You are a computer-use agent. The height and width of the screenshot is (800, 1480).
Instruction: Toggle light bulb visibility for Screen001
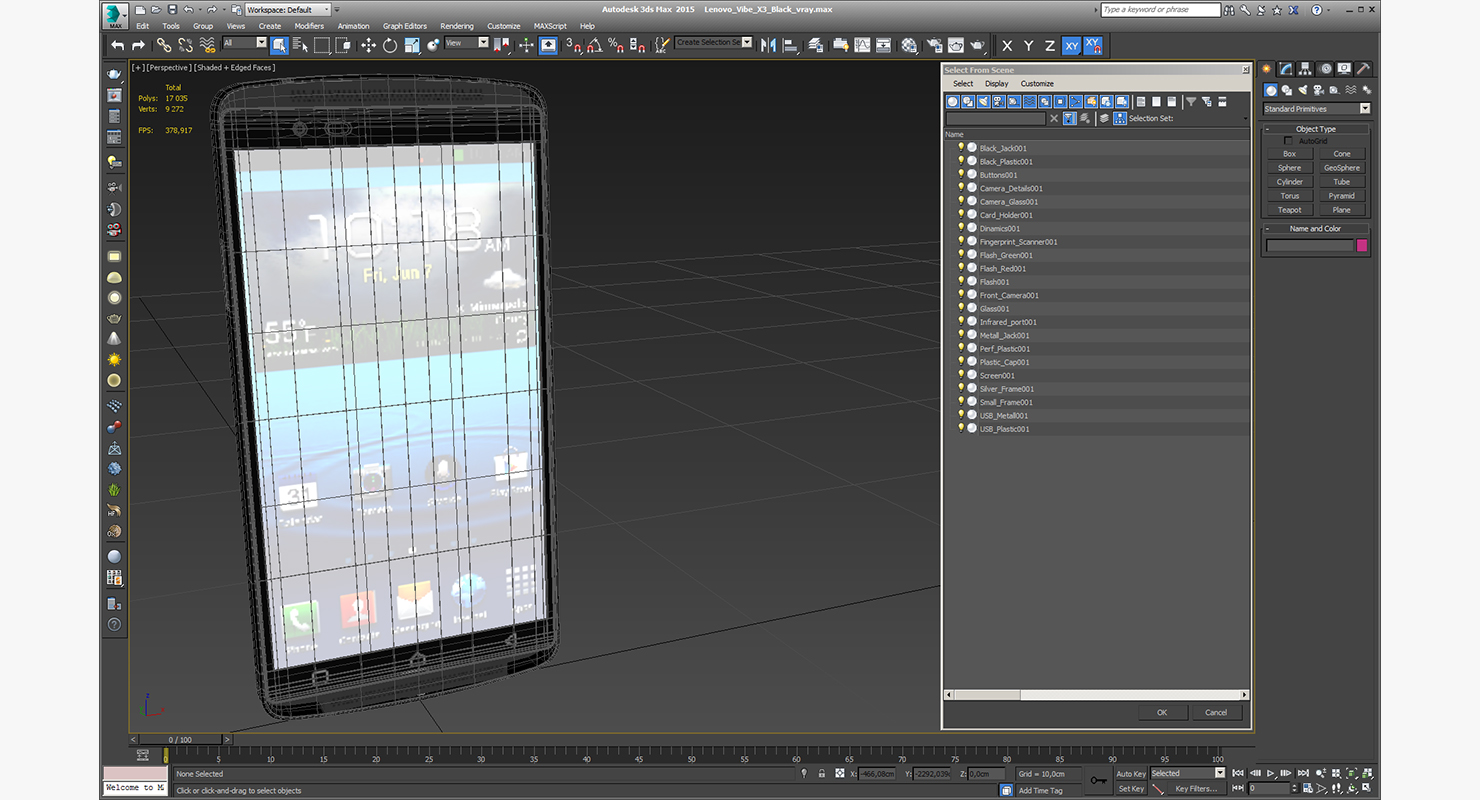pos(961,375)
